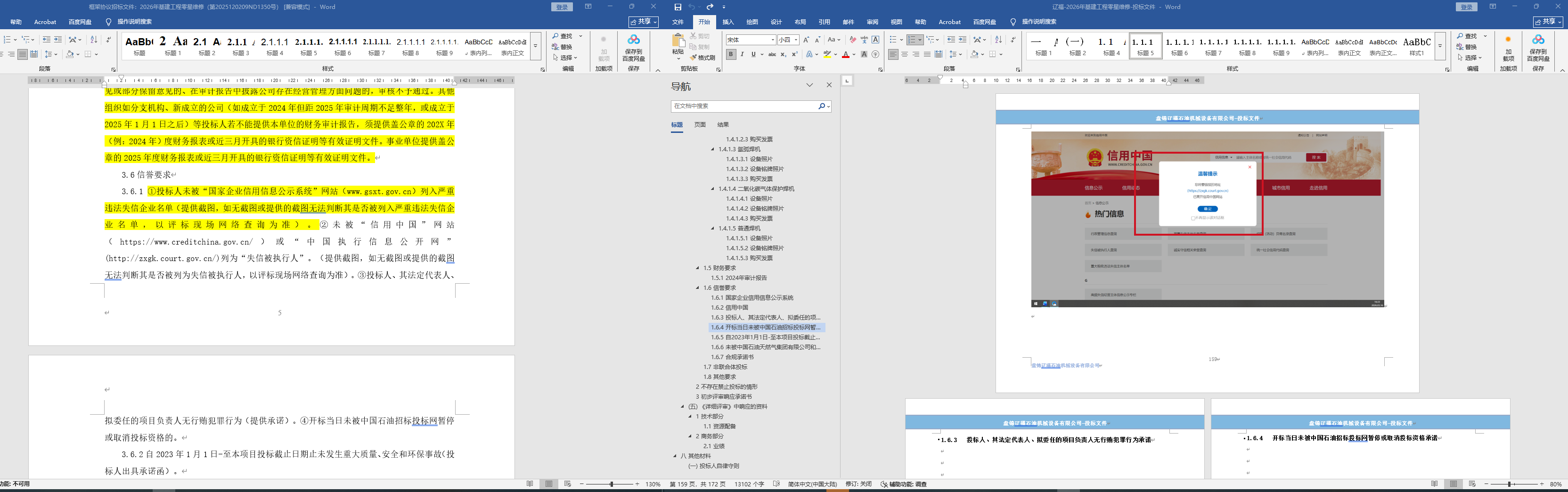Viewport: 1568px width, 492px height.
Task: Switch to the 插入 ribbon tab
Action: click(x=728, y=22)
